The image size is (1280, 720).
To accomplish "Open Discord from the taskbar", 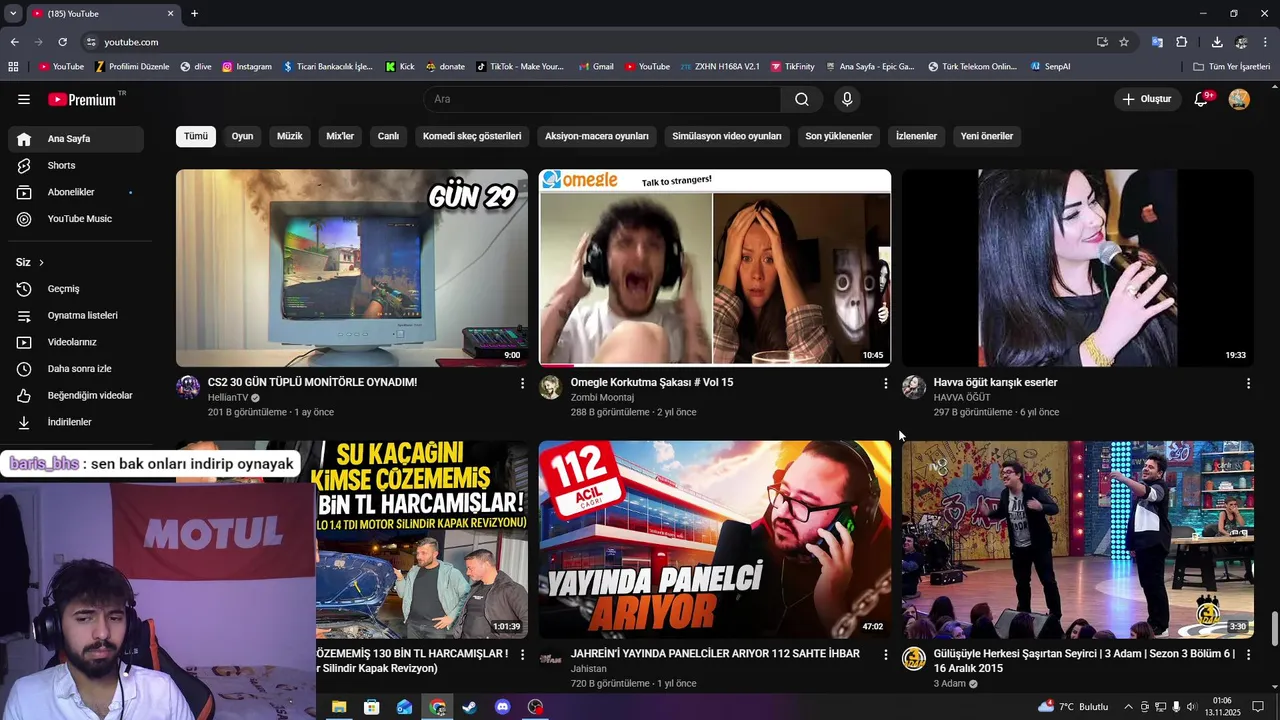I will pos(503,707).
